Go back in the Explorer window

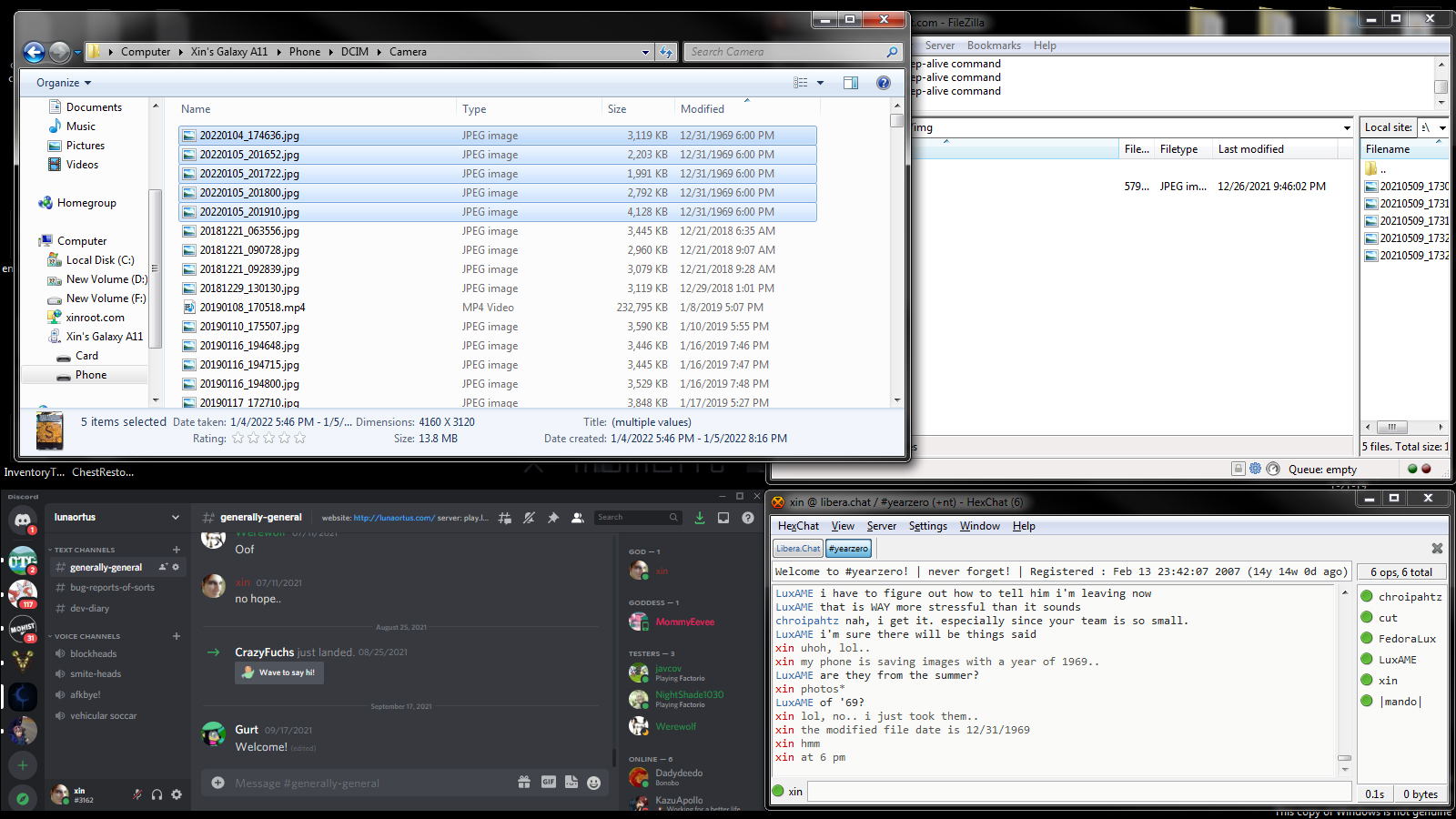coord(34,52)
